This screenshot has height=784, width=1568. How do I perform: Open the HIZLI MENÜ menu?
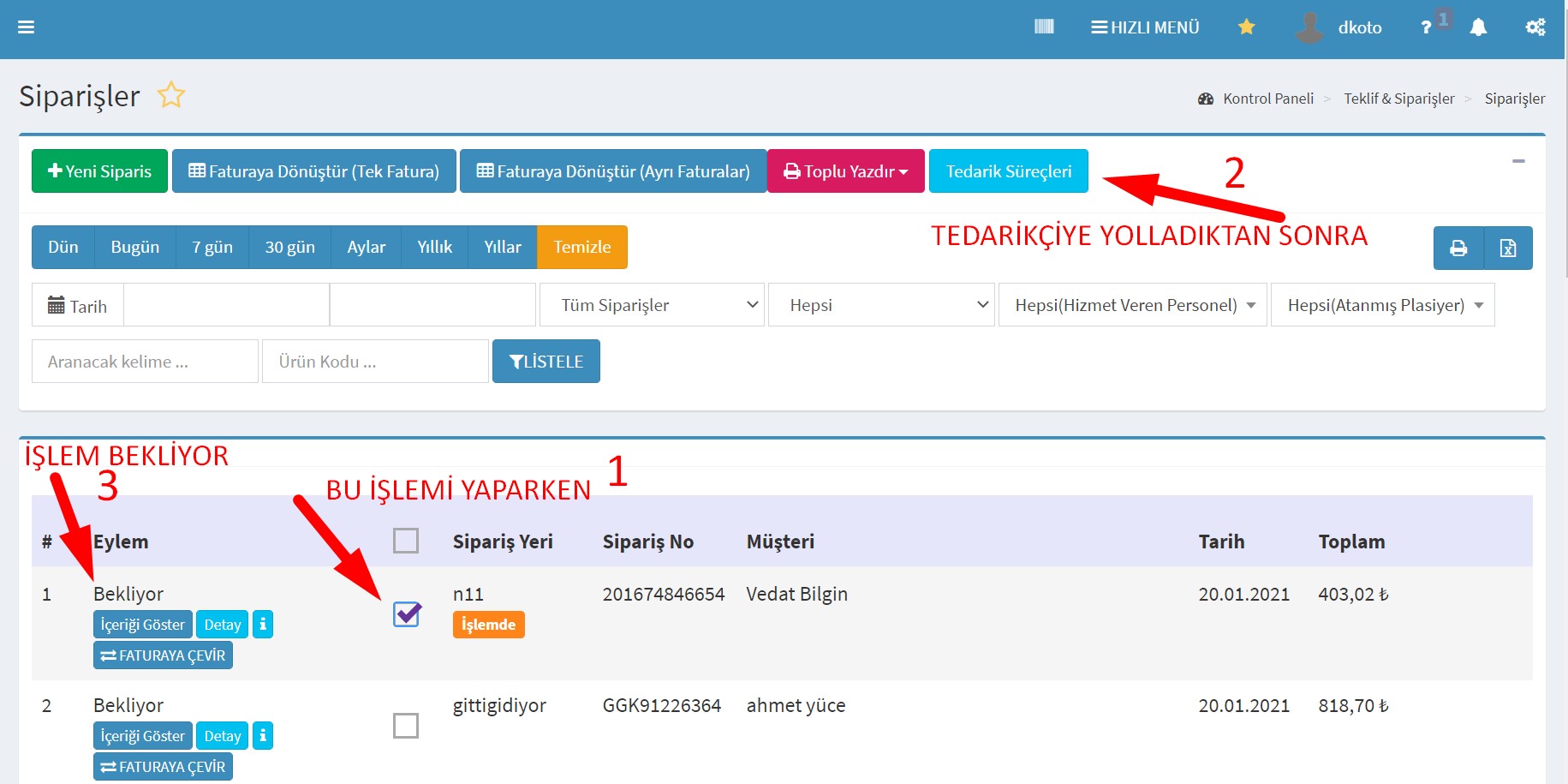(1145, 27)
